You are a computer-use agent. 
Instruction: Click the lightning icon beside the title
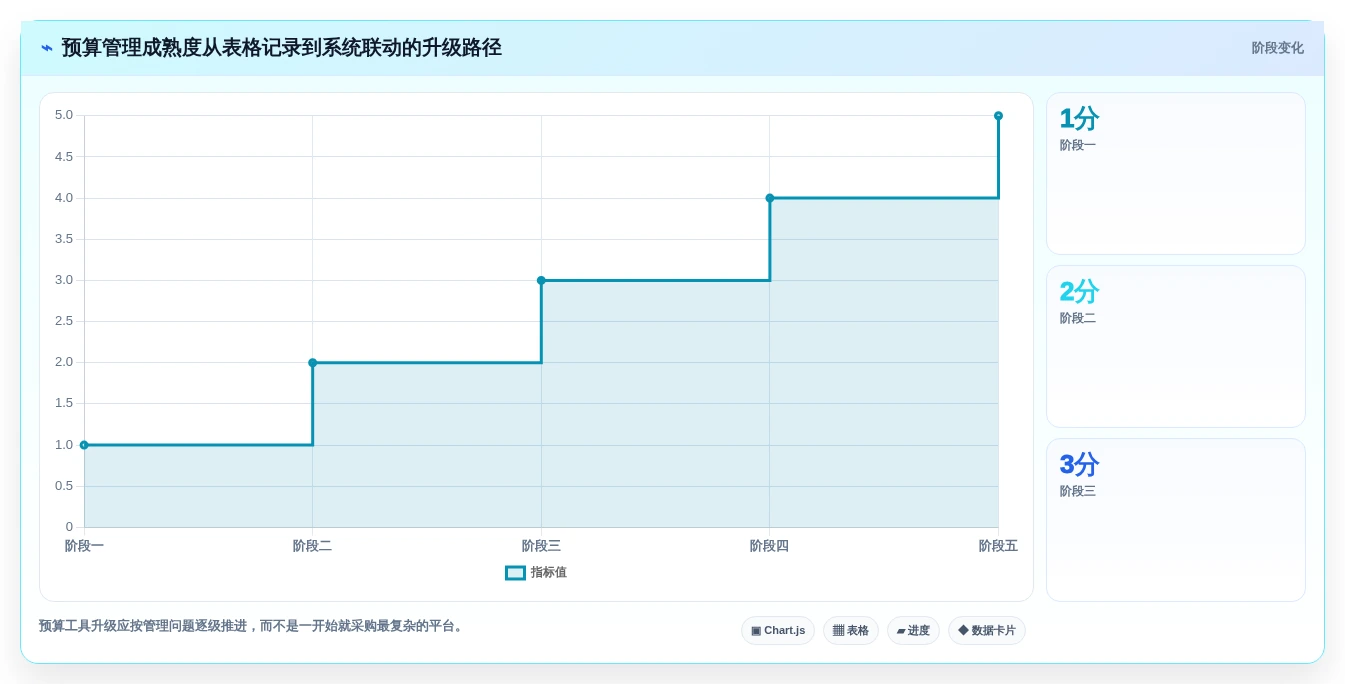(47, 48)
